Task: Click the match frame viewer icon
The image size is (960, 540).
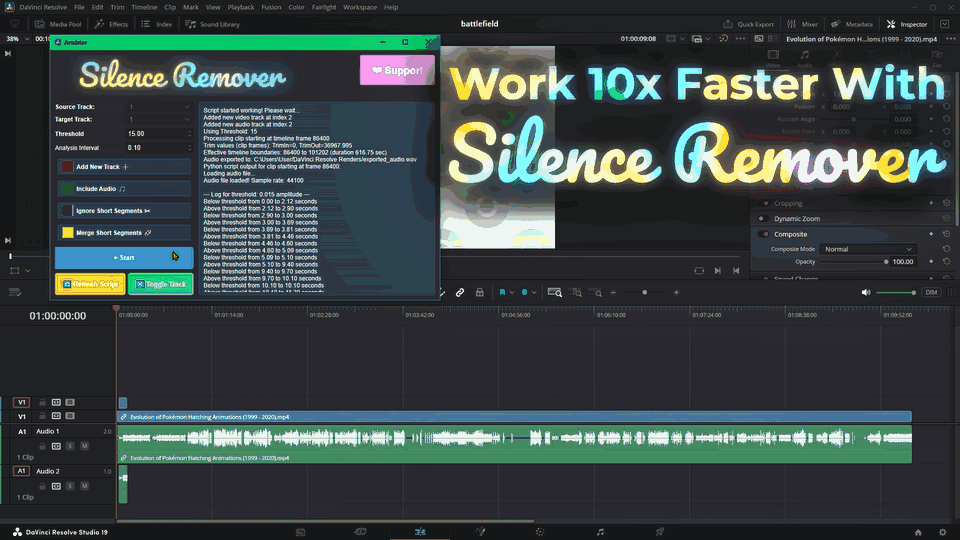Action: pyautogui.click(x=699, y=271)
